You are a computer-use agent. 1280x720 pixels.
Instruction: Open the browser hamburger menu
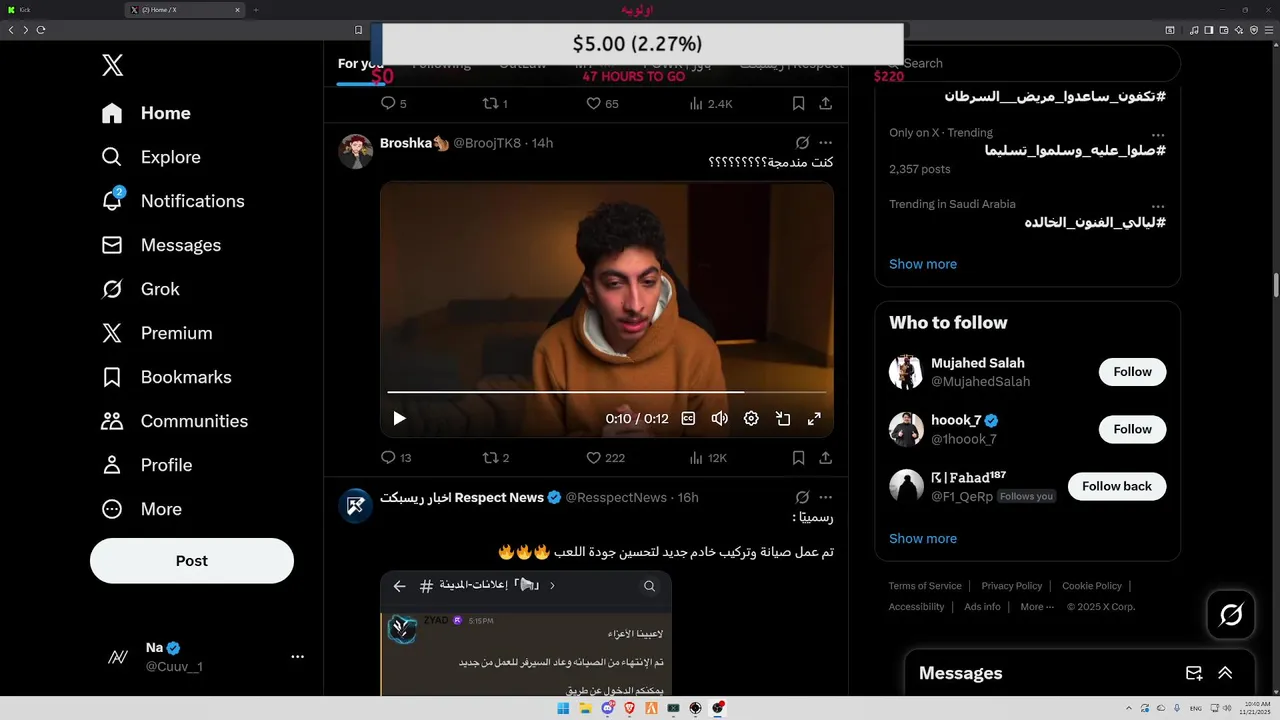pos(1269,30)
